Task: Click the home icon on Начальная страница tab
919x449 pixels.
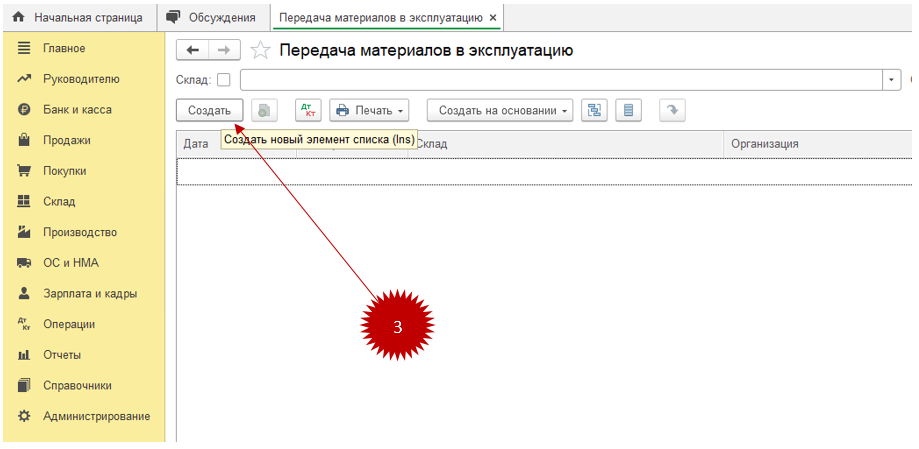Action: pyautogui.click(x=19, y=18)
